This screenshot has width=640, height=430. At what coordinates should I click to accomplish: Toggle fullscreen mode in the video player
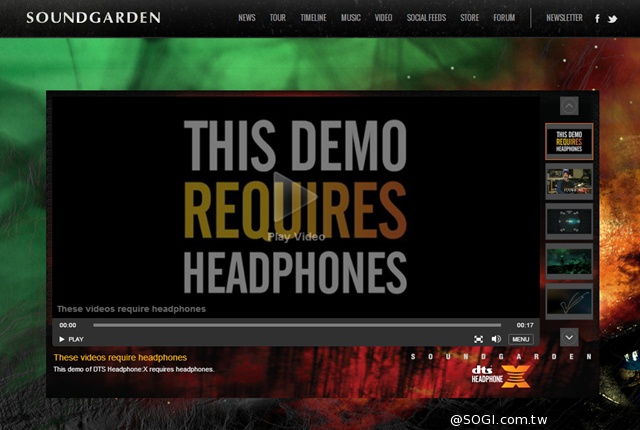pyautogui.click(x=478, y=339)
